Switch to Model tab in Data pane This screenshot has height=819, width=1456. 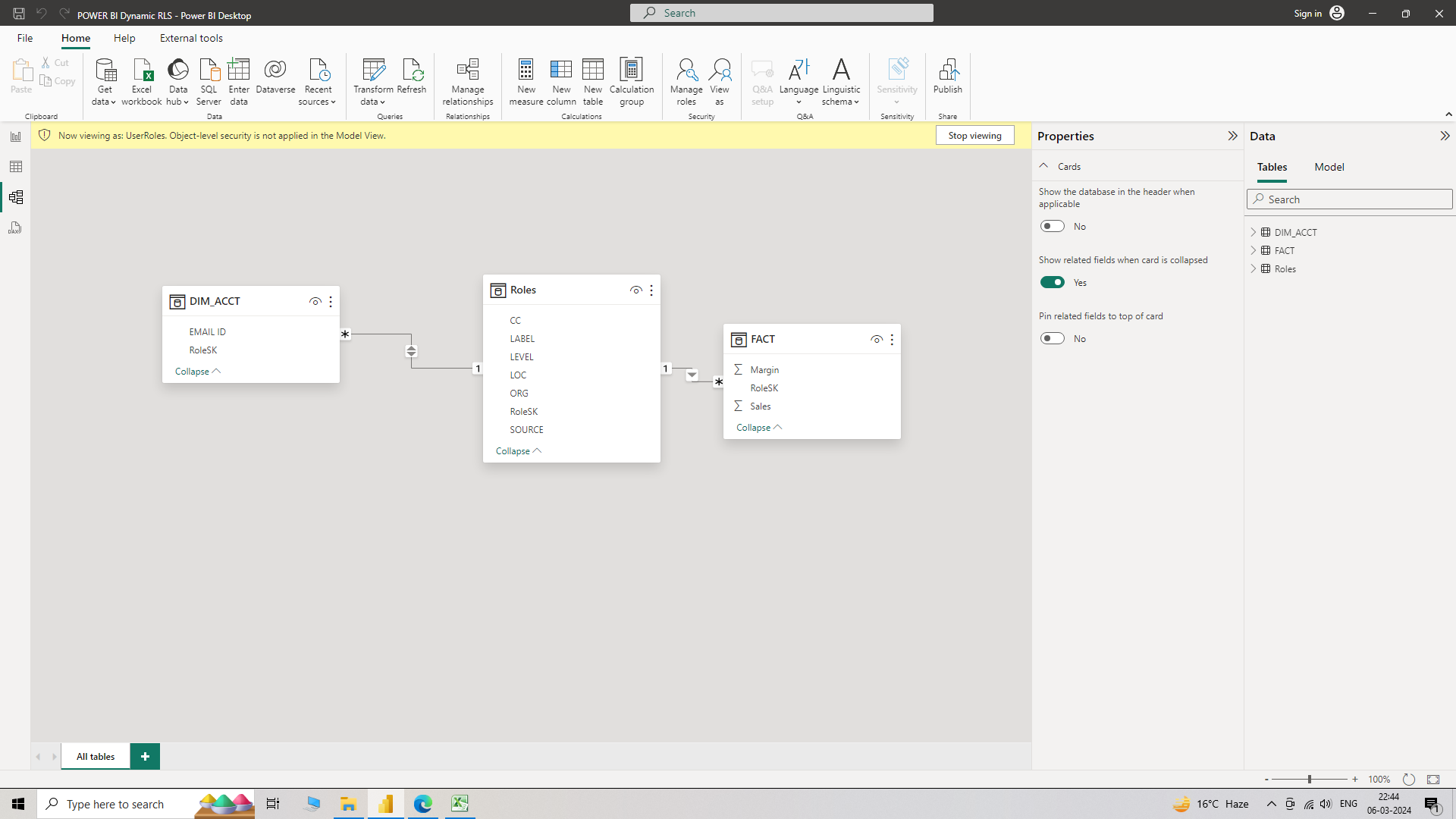point(1329,167)
